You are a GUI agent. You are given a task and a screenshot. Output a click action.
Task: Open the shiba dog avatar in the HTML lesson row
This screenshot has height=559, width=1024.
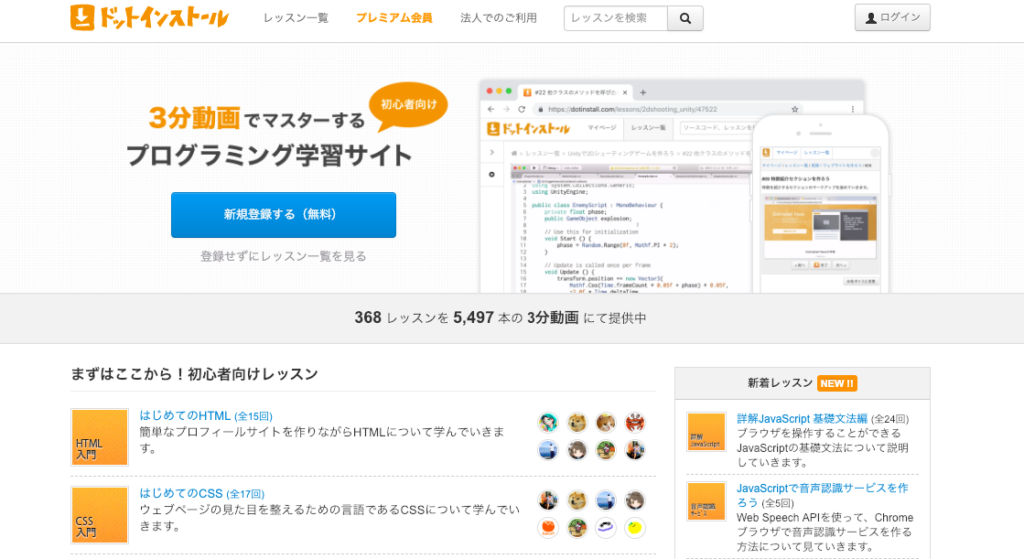(577, 423)
